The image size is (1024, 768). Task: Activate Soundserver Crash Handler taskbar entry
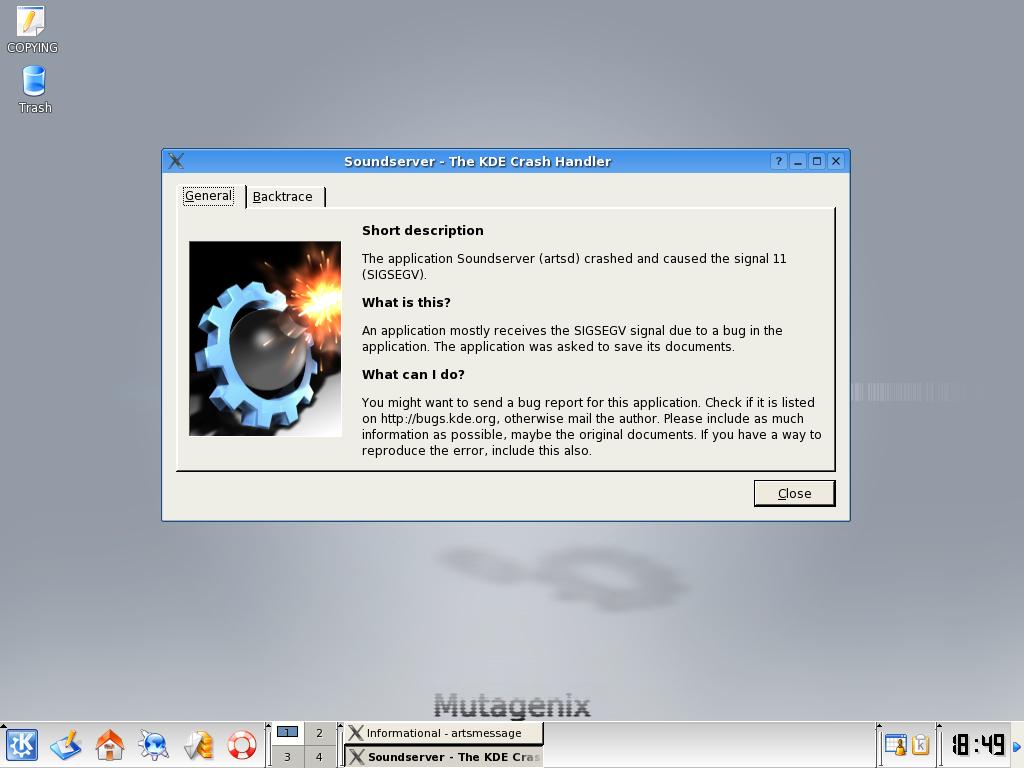point(444,757)
